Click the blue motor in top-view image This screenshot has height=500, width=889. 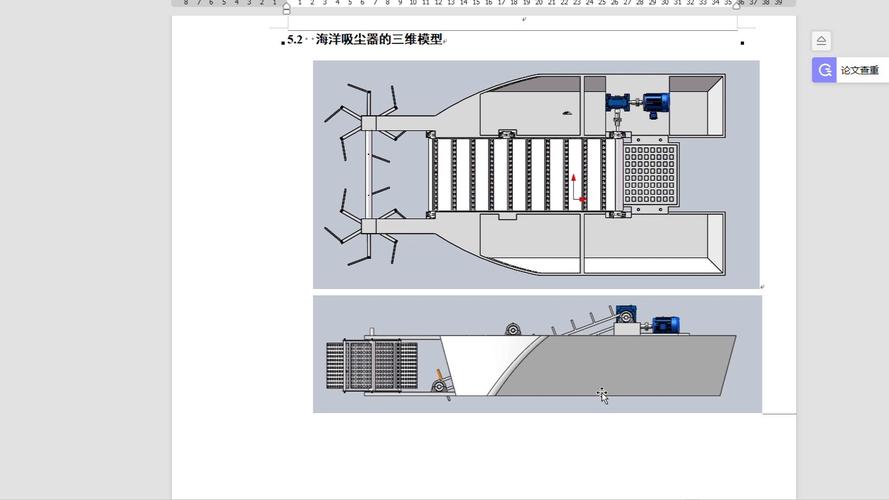pos(656,102)
